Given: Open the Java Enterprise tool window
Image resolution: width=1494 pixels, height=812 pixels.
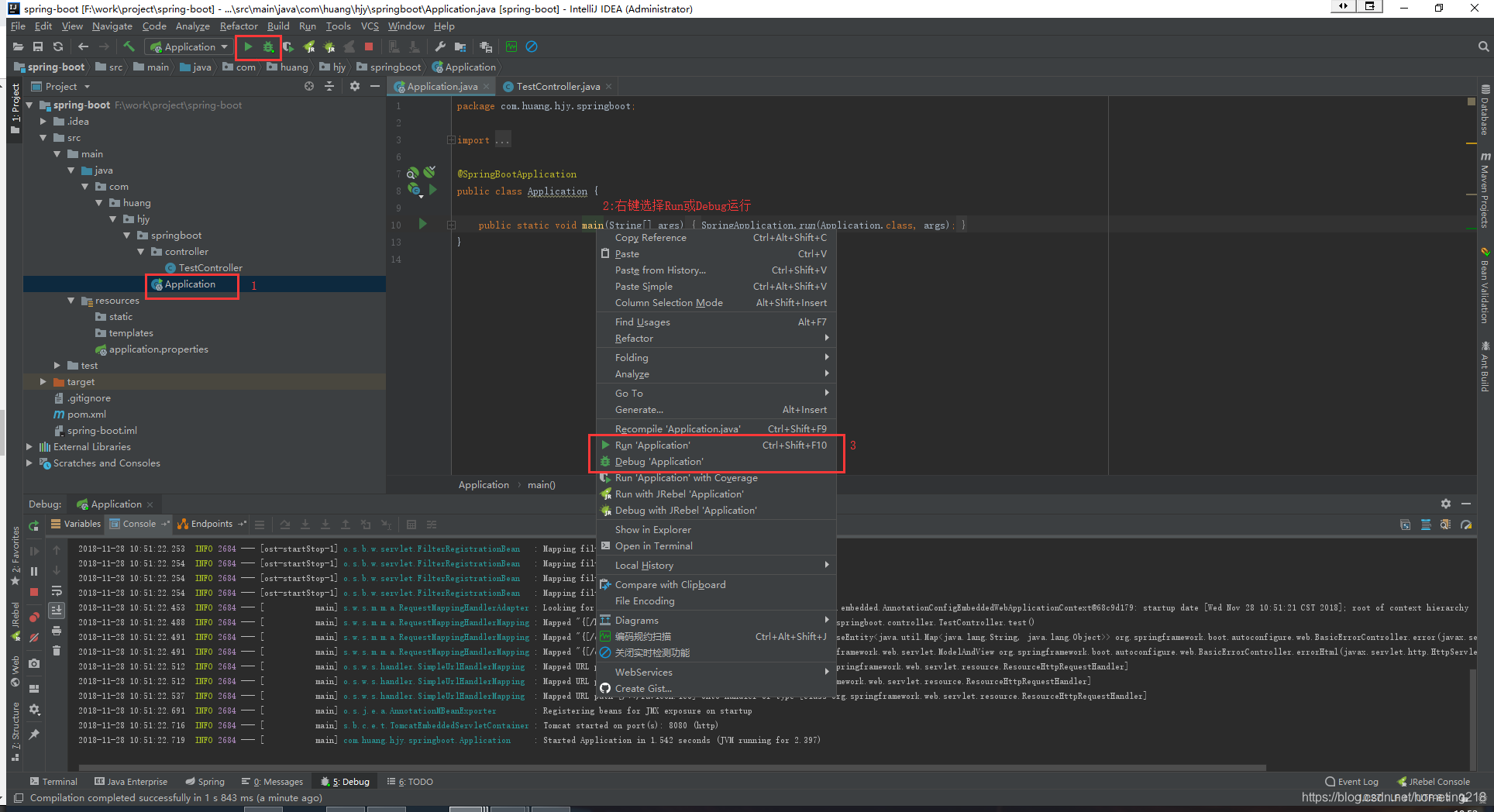Looking at the screenshot, I should (131, 782).
